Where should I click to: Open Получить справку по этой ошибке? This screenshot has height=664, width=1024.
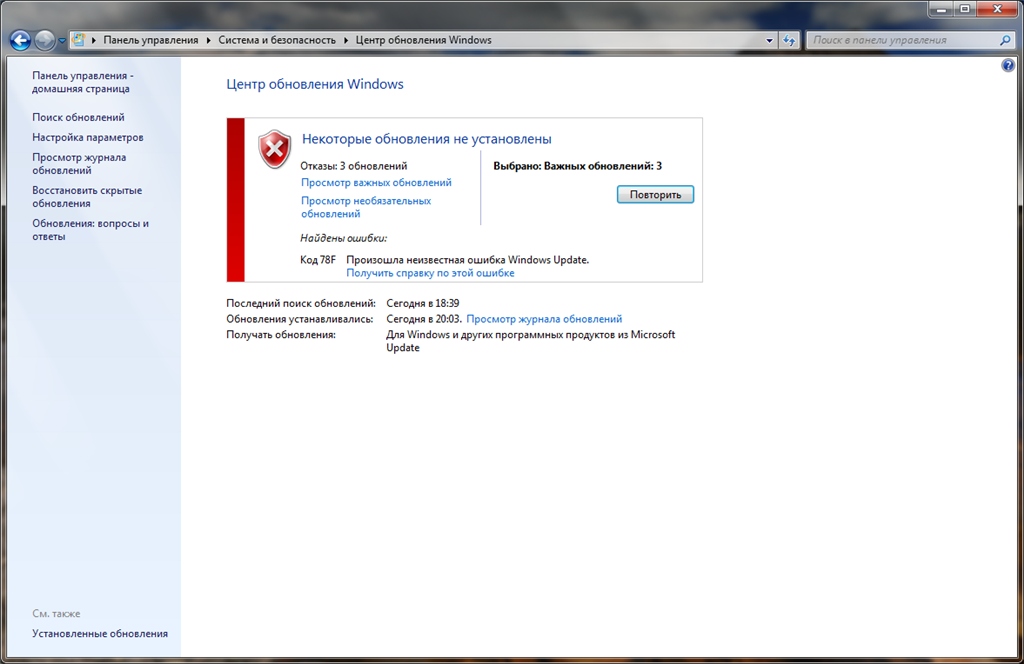click(430, 274)
